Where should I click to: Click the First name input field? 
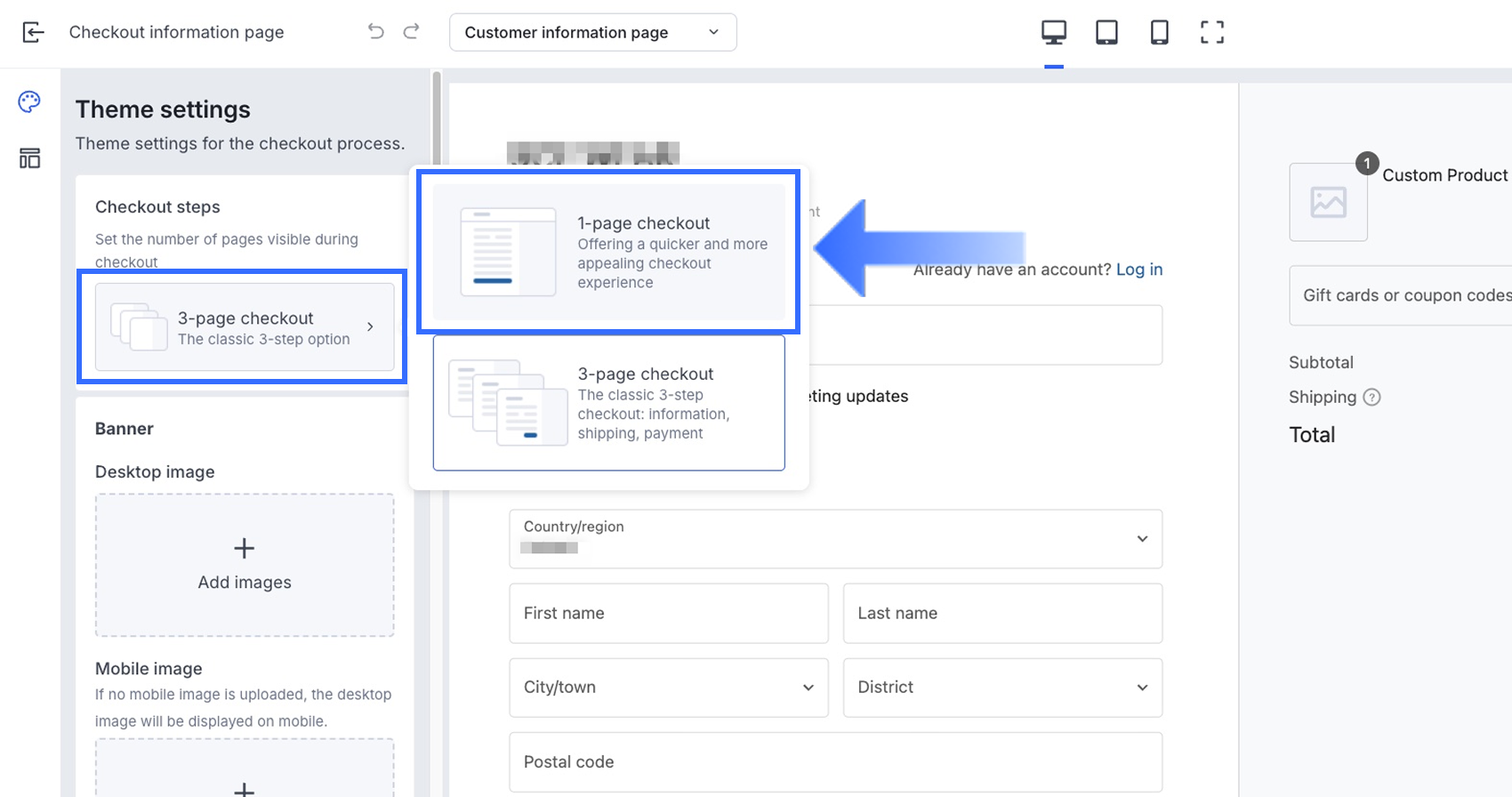coord(668,614)
